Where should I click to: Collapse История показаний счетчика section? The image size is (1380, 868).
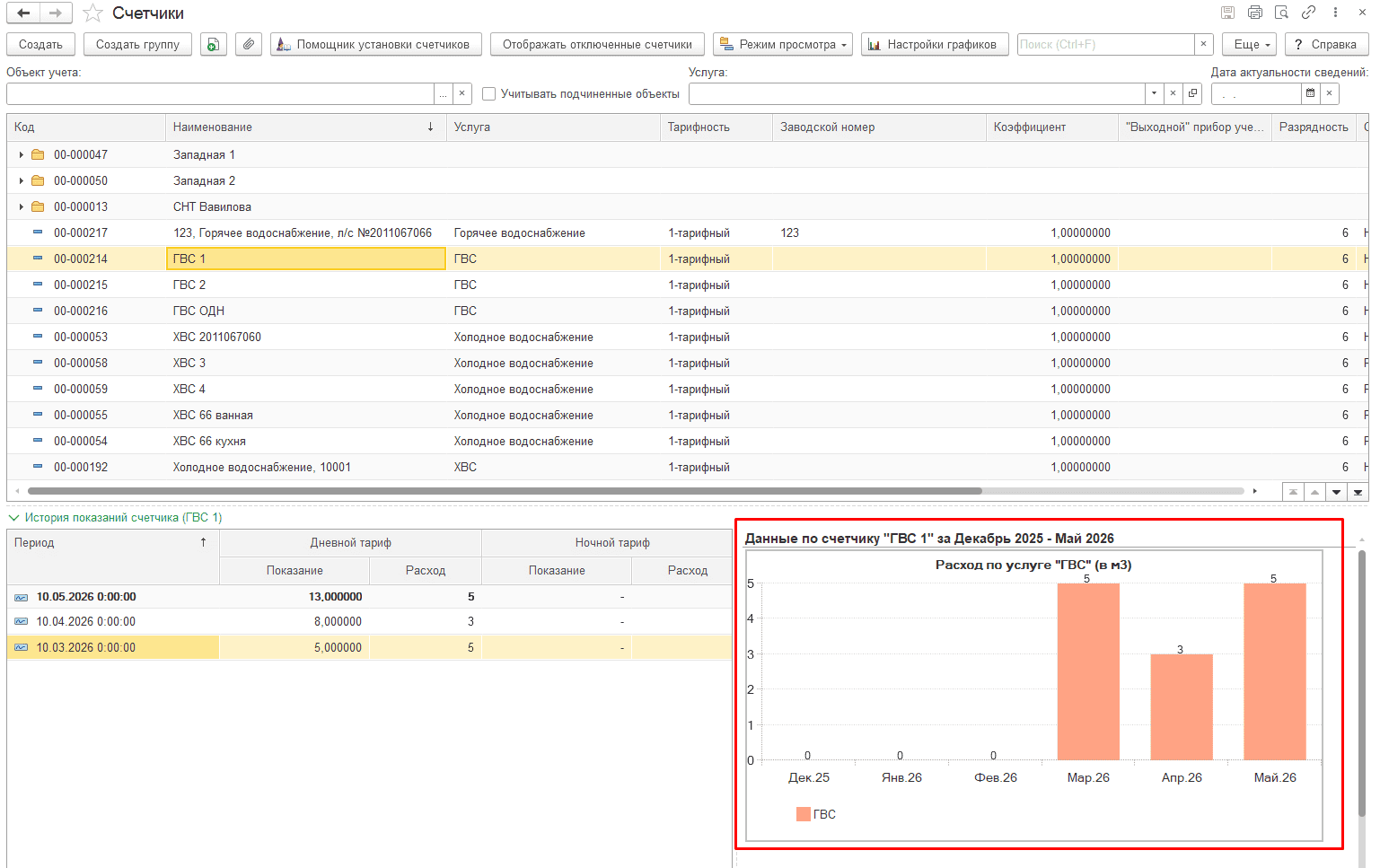click(x=14, y=518)
